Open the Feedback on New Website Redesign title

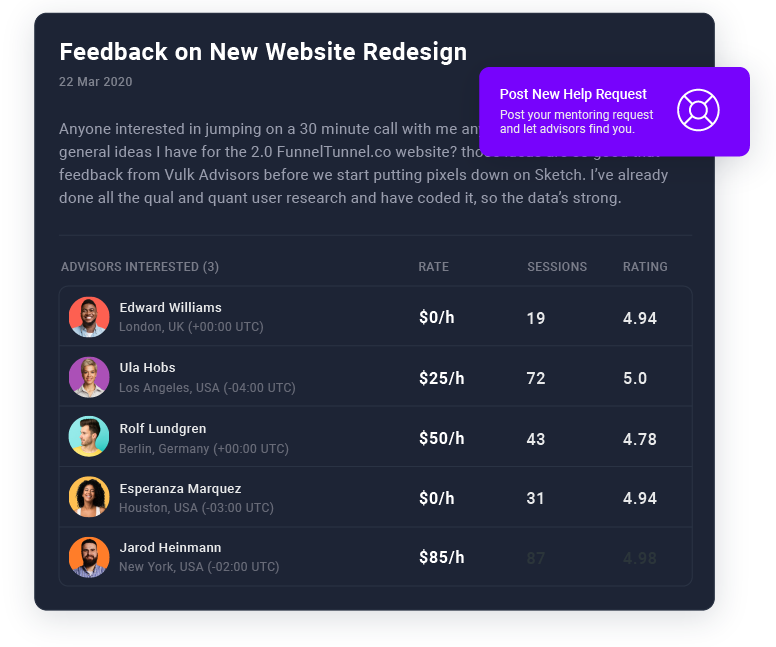263,52
